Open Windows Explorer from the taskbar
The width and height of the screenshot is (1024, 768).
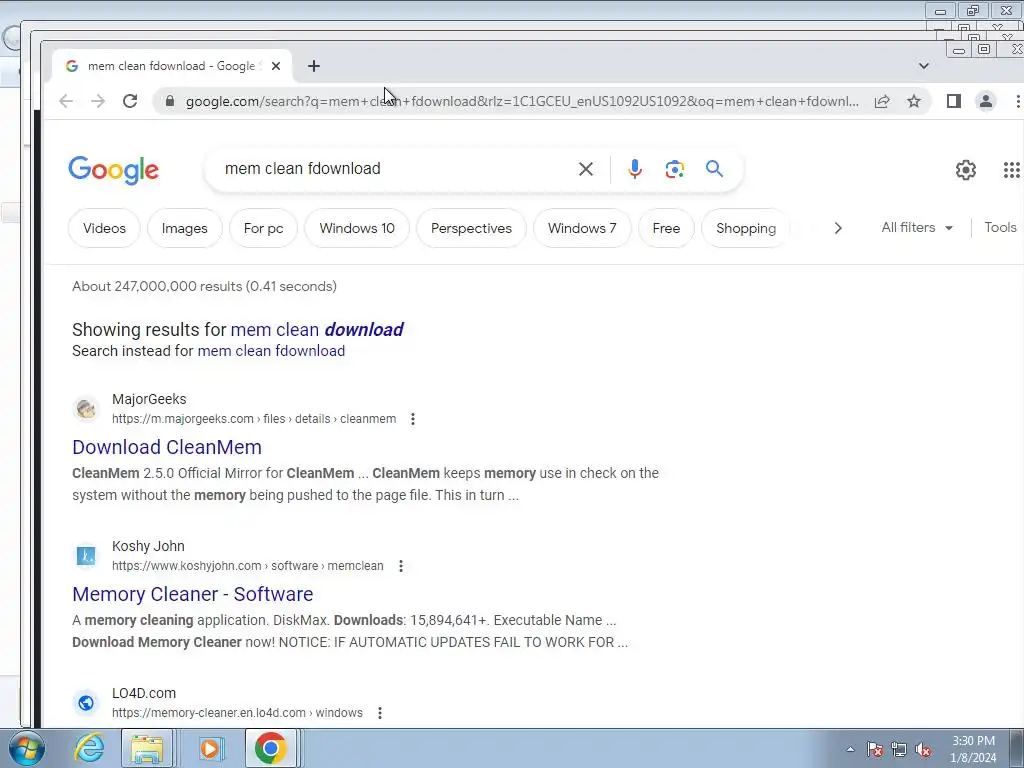[147, 748]
